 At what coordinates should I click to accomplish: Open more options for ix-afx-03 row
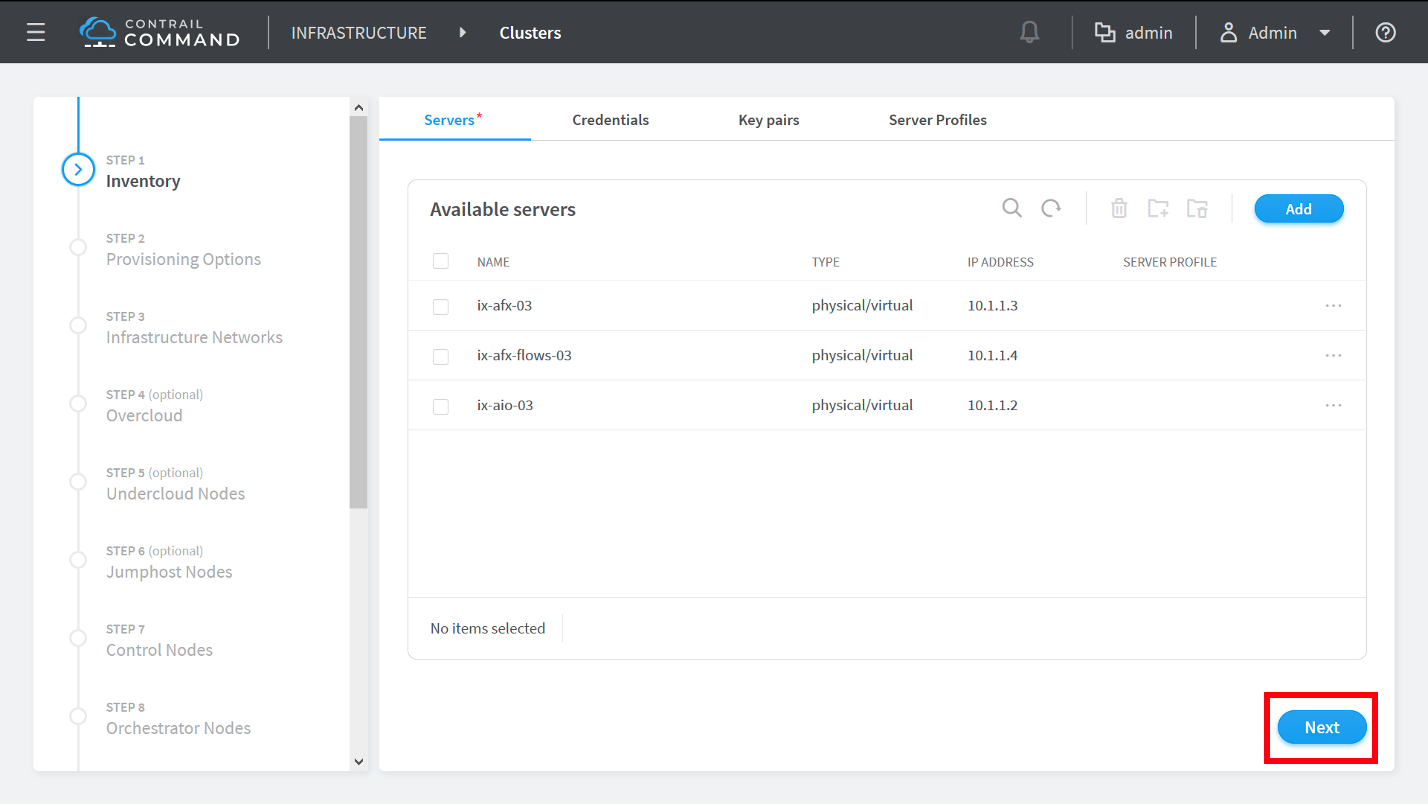1333,306
